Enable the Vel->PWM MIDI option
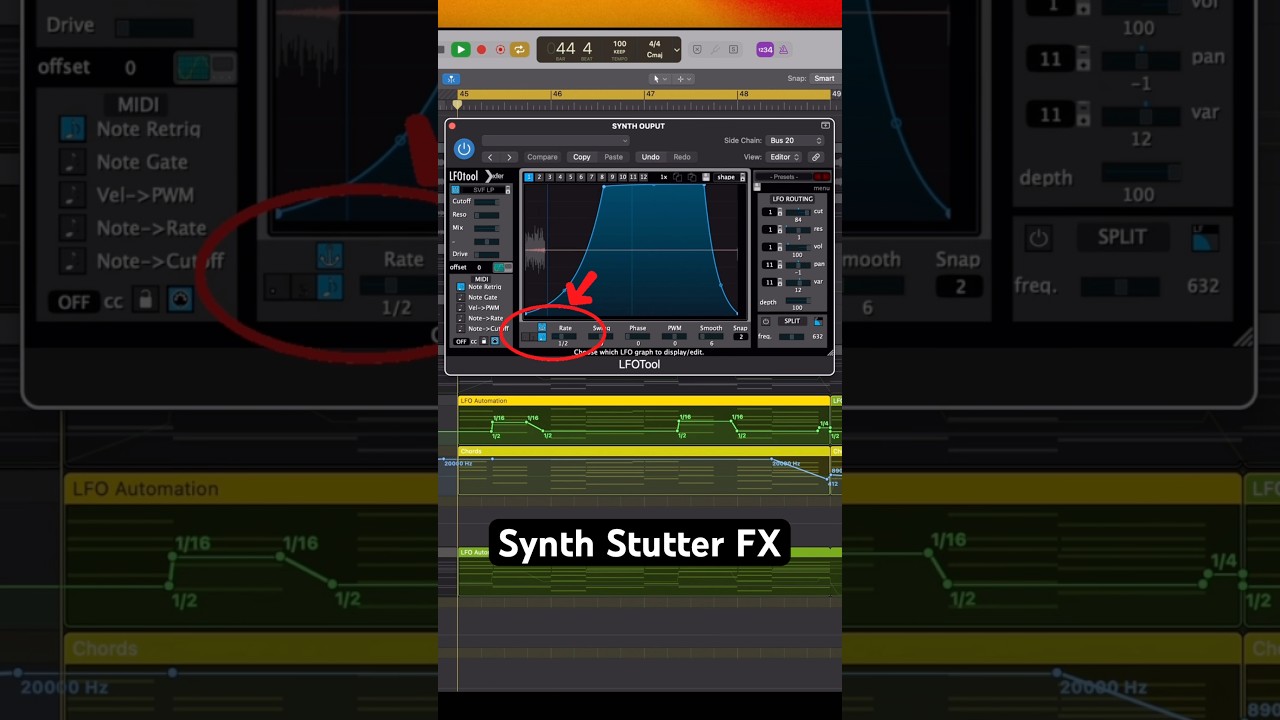Viewport: 1280px width, 720px height. point(461,307)
